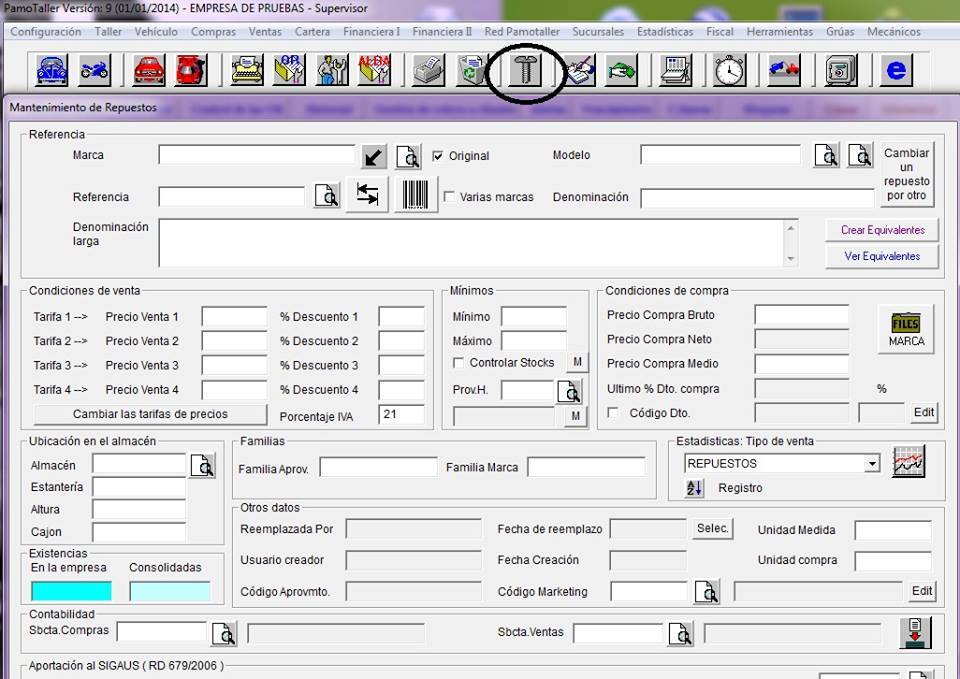Open the FILES MARCA button
Image resolution: width=960 pixels, height=679 pixels.
tap(906, 329)
